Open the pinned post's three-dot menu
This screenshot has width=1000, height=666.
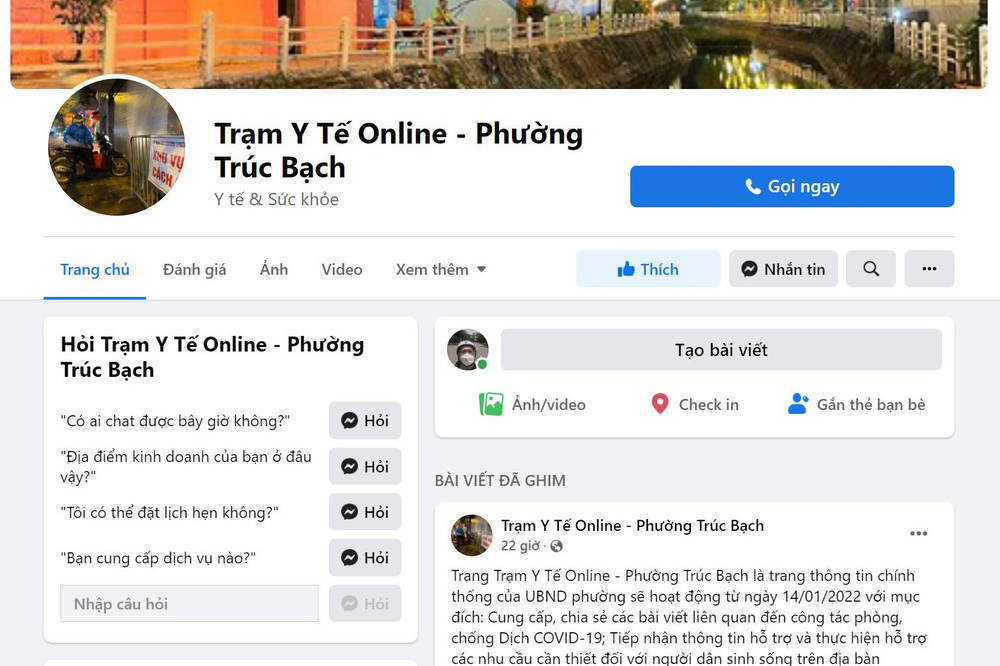point(918,533)
